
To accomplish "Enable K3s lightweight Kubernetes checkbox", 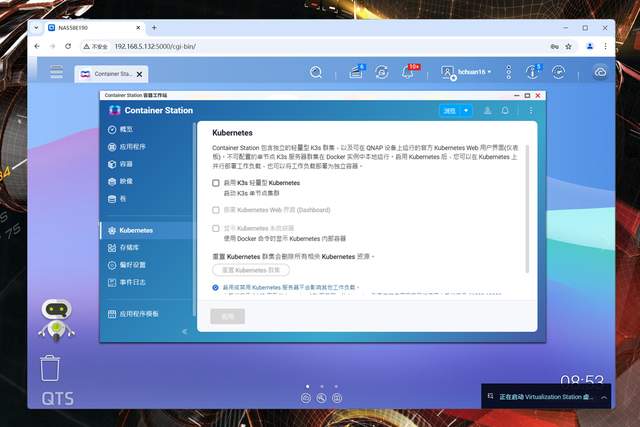I will (x=216, y=183).
